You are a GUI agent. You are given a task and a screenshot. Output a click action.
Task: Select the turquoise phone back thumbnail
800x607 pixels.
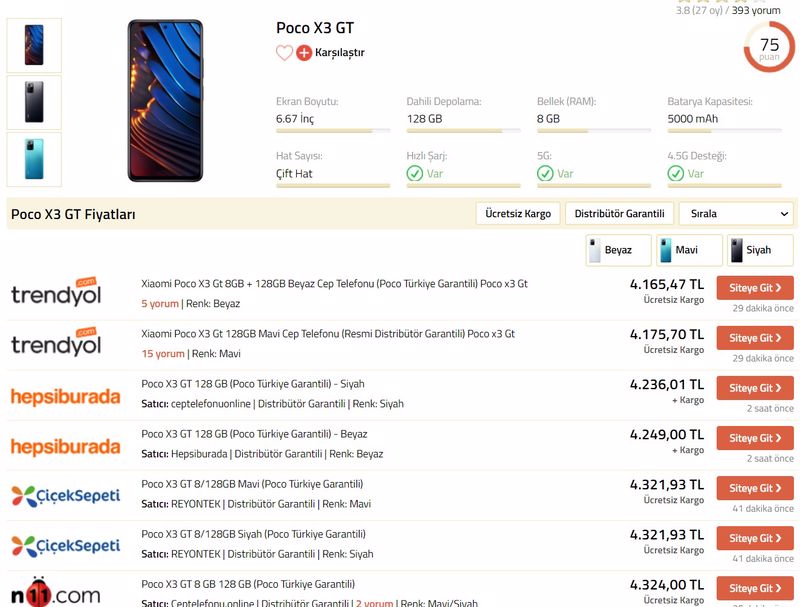pyautogui.click(x=34, y=159)
